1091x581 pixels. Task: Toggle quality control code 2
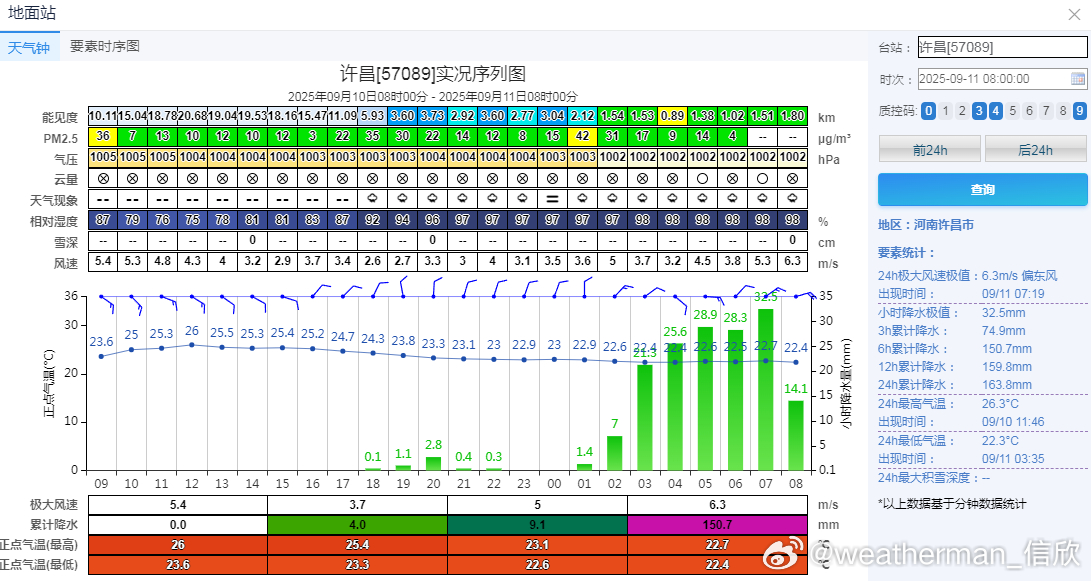point(962,111)
